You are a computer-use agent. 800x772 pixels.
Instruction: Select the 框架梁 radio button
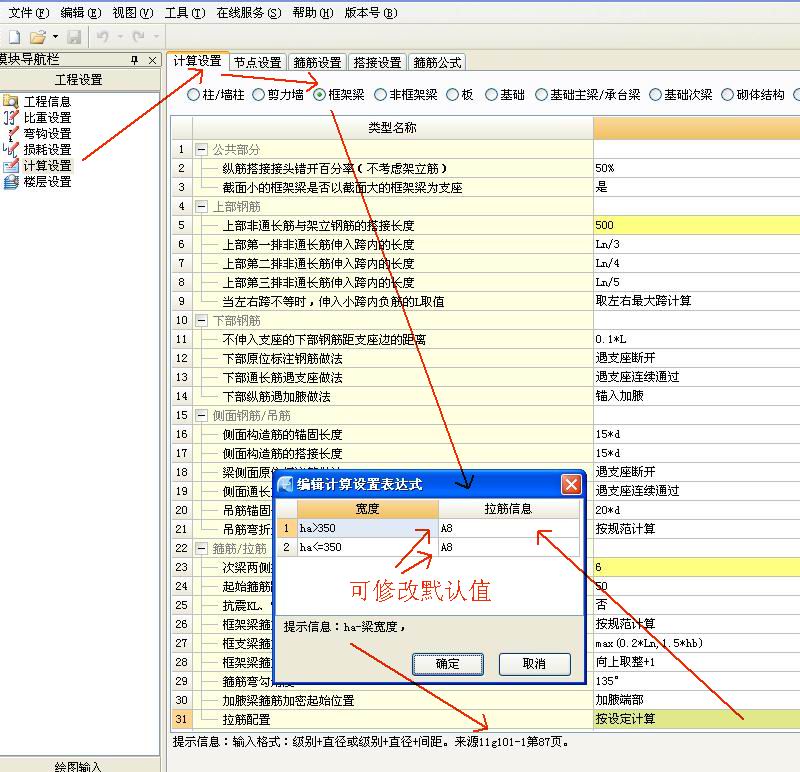tap(319, 94)
